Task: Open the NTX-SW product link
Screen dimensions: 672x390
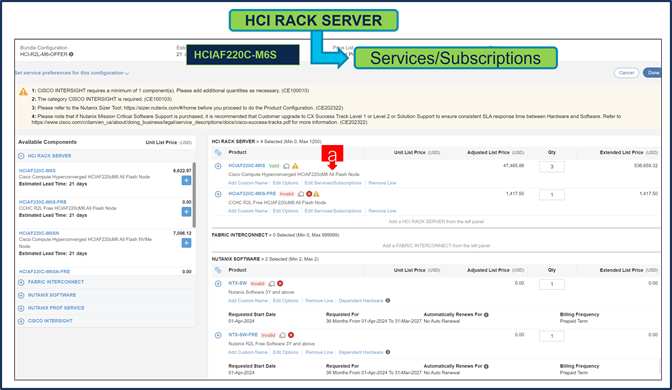Action: (238, 283)
